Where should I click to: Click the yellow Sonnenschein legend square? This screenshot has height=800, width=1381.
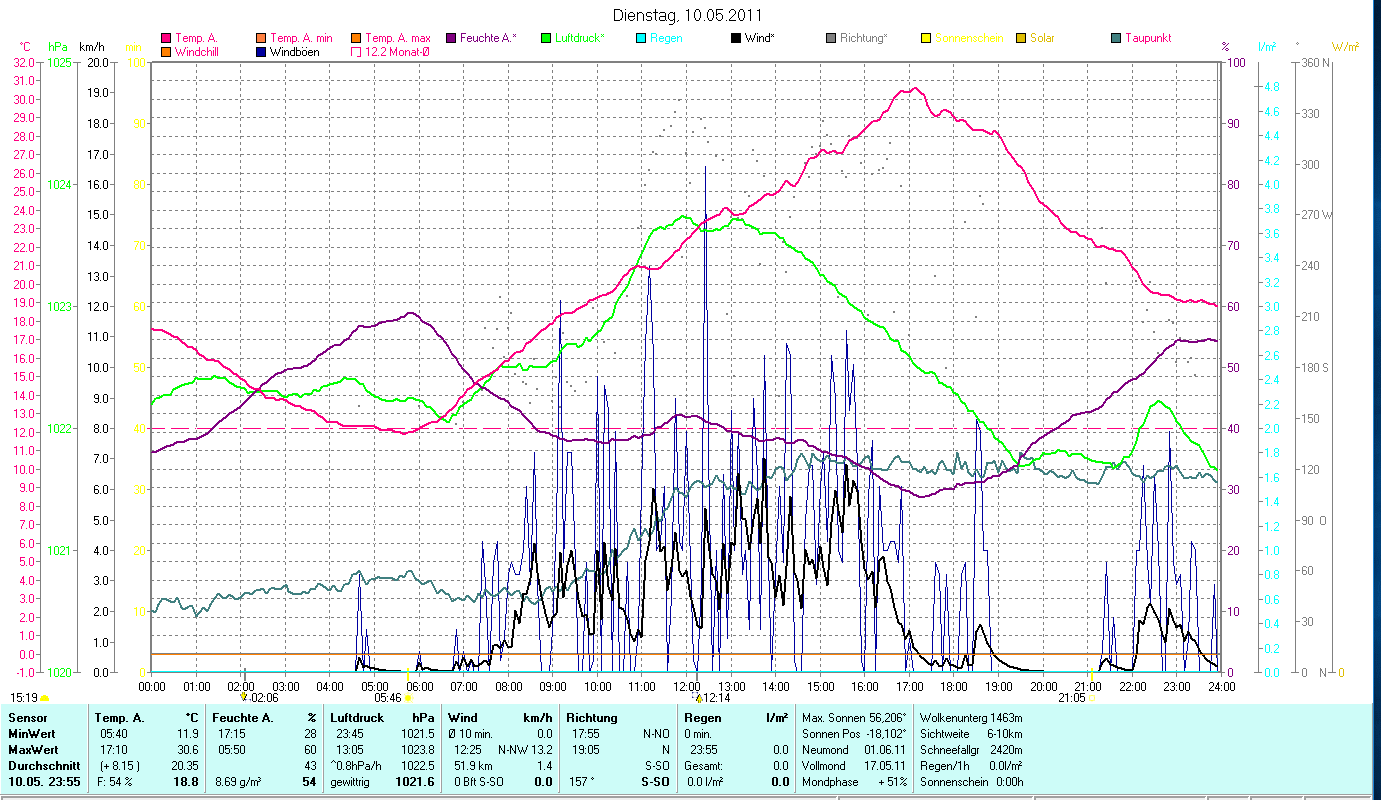(926, 38)
